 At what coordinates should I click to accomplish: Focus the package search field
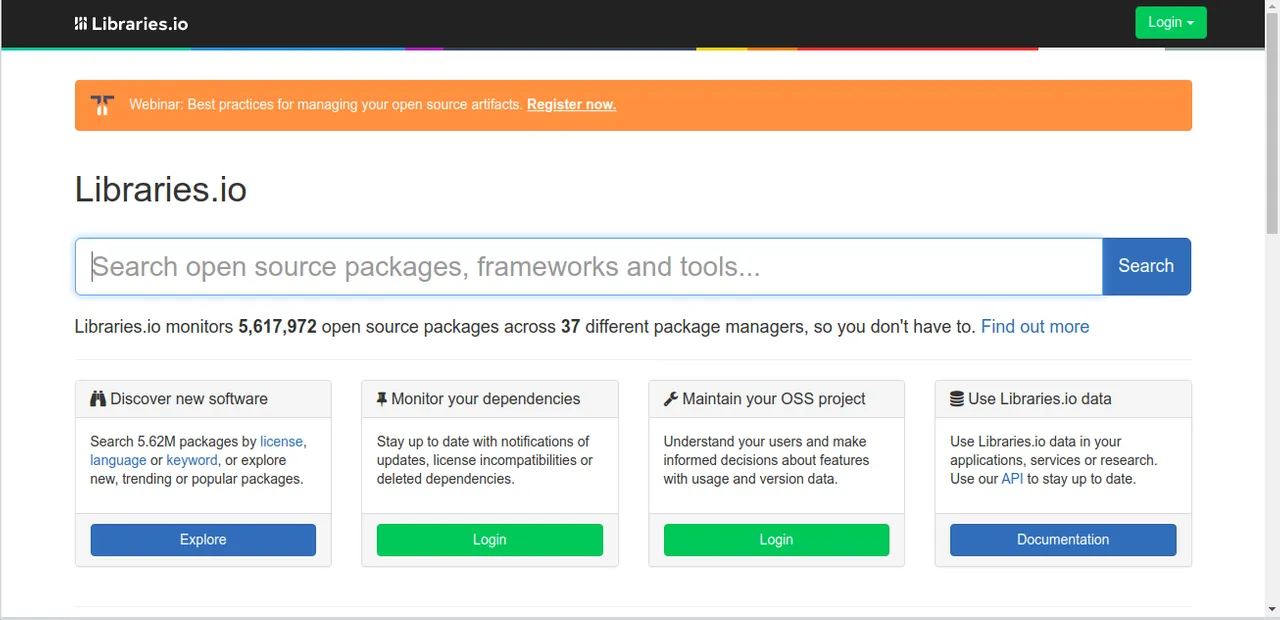point(589,266)
